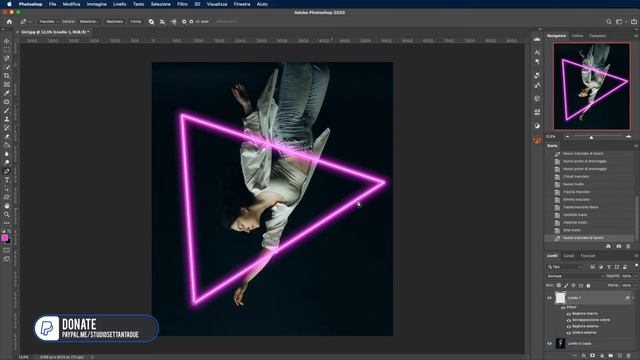640x360 pixels.
Task: Select the Move tool
Action: 7,41
